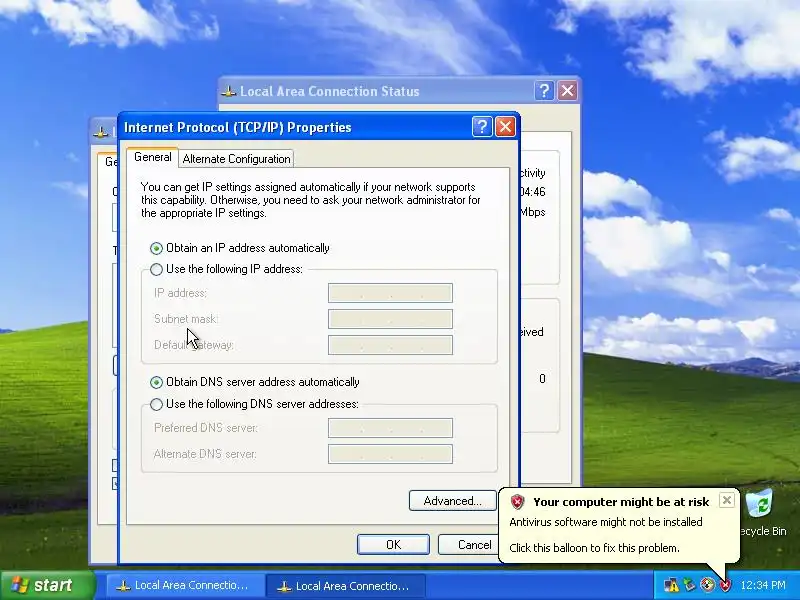Viewport: 800px width, 600px height.
Task: Click Help icon in Local Area Connection Status
Action: coord(544,91)
